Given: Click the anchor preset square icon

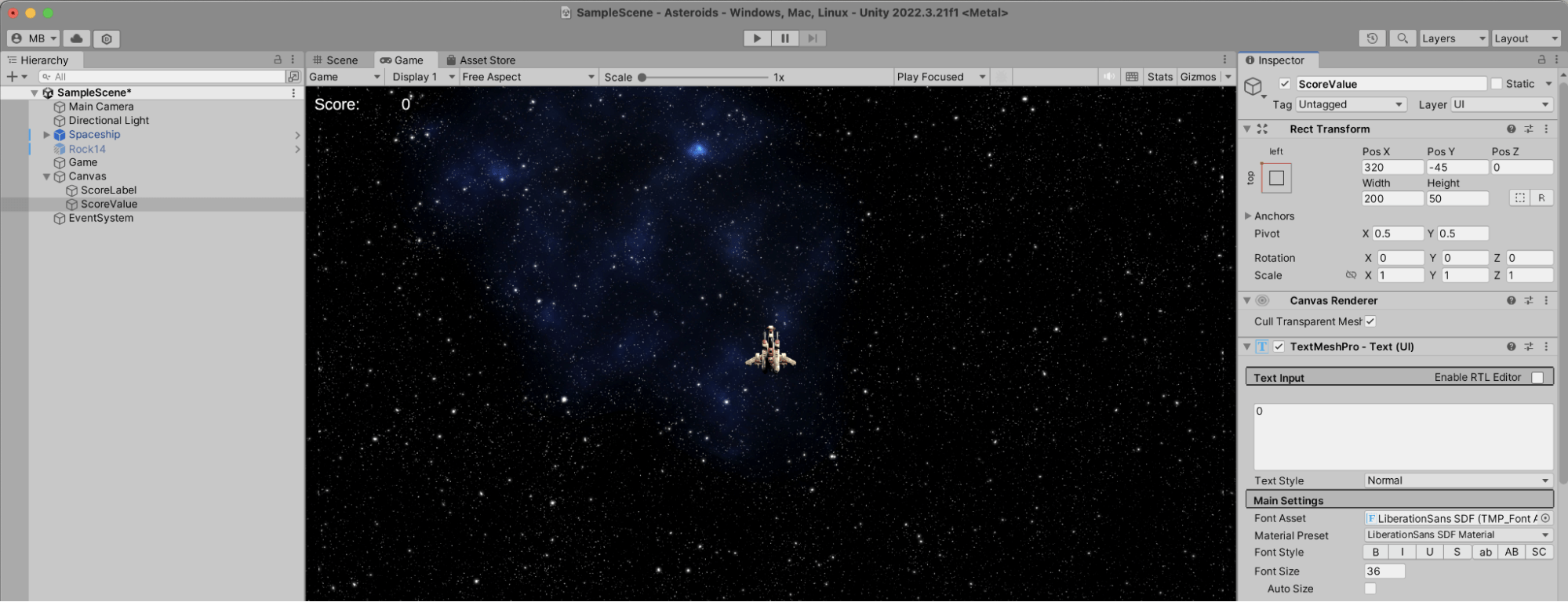Looking at the screenshot, I should tap(1276, 178).
